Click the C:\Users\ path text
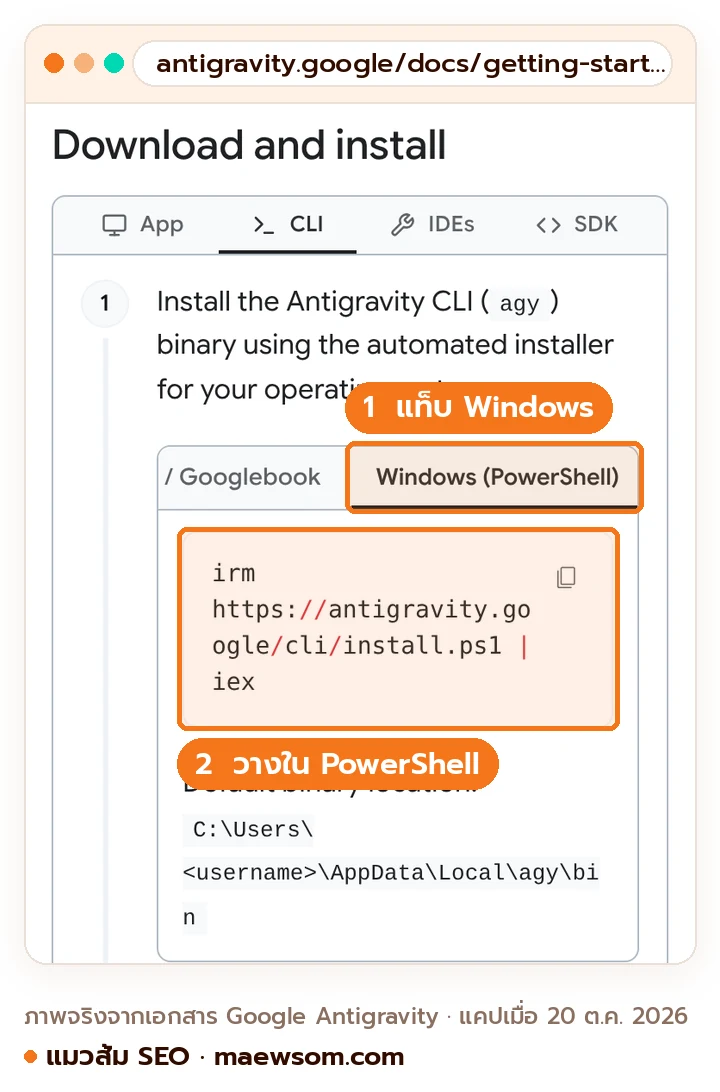The height and width of the screenshot is (1092, 720). (253, 829)
